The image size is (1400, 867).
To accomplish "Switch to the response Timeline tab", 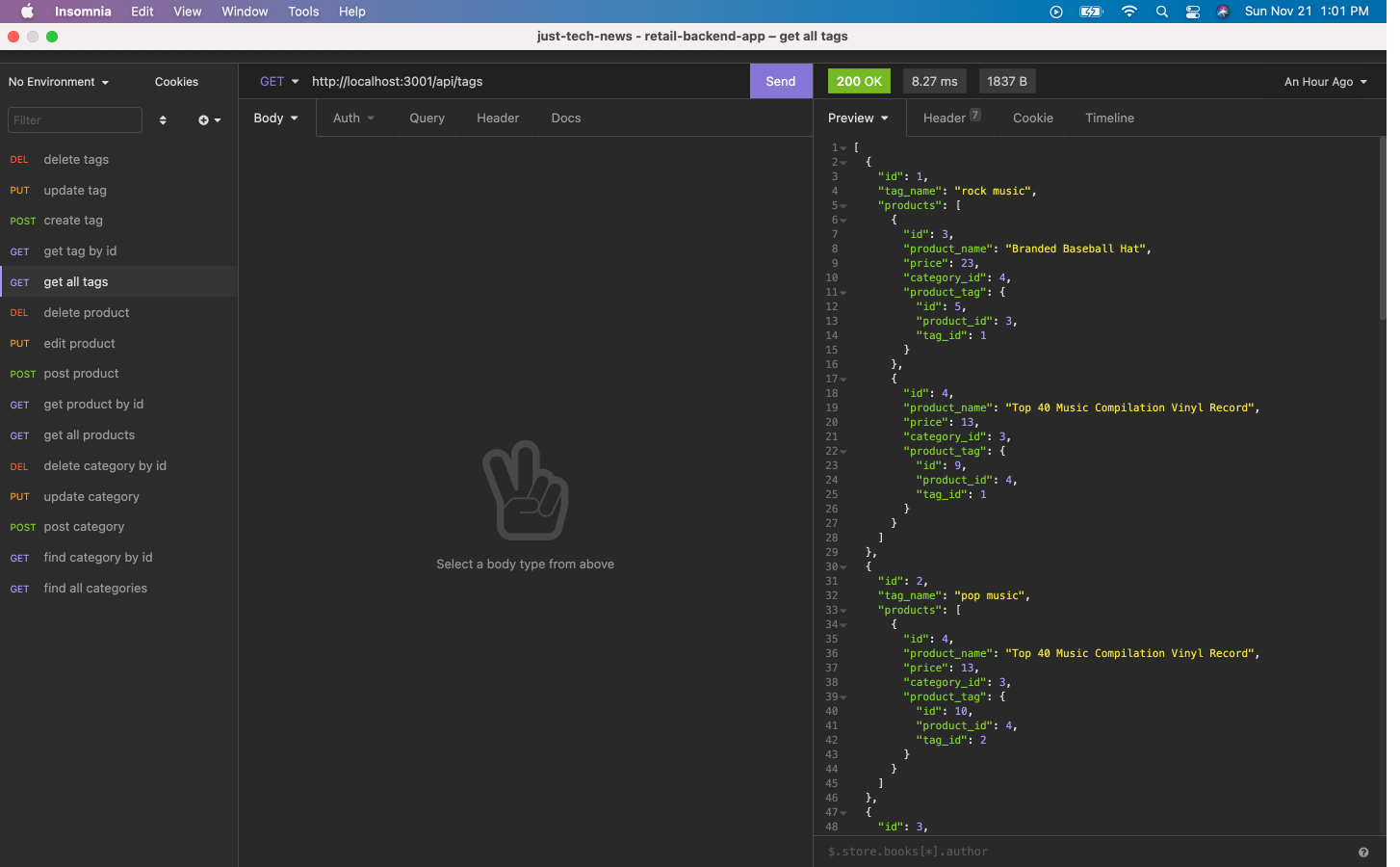I will click(1109, 118).
